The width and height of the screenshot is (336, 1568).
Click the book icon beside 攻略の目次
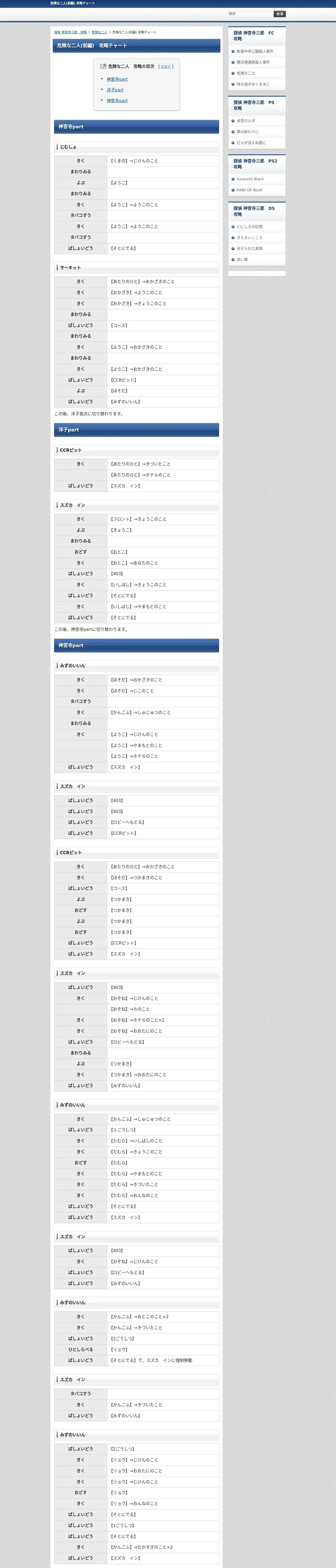103,66
